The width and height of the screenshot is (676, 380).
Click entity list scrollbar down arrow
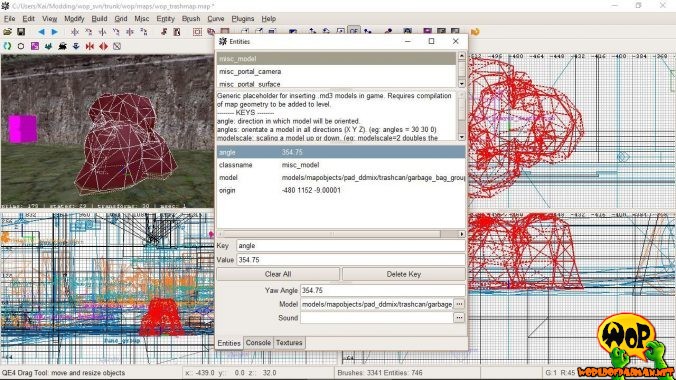[x=462, y=83]
